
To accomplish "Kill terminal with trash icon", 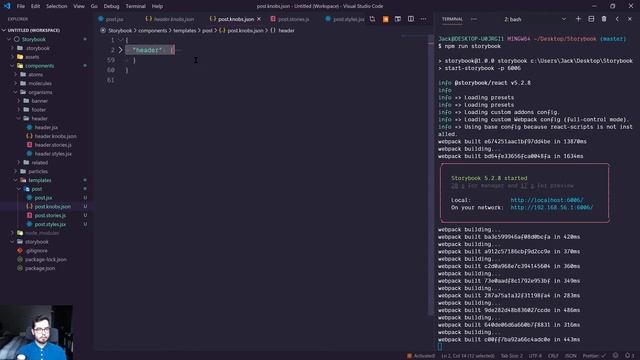I will click(x=604, y=19).
